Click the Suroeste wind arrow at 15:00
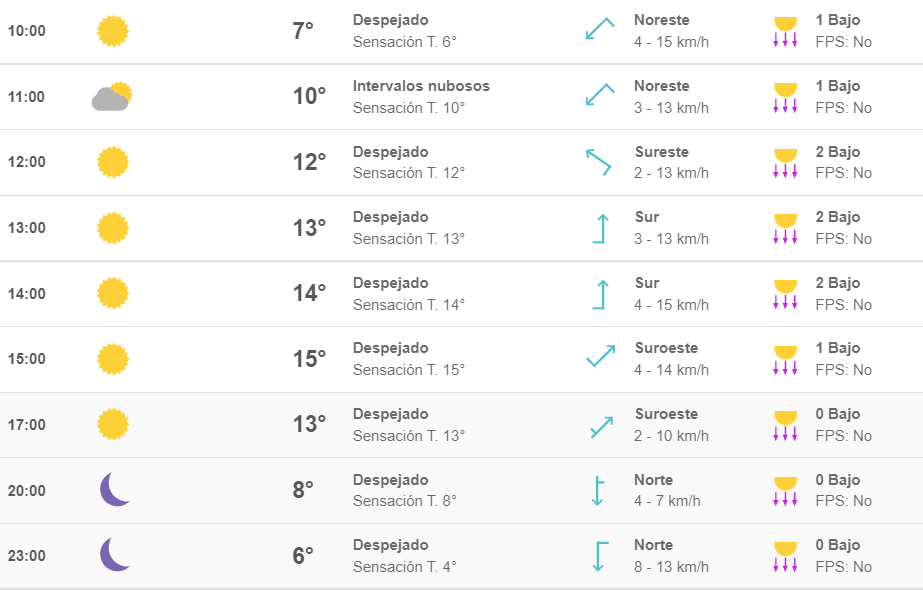The image size is (923, 590). click(x=600, y=356)
